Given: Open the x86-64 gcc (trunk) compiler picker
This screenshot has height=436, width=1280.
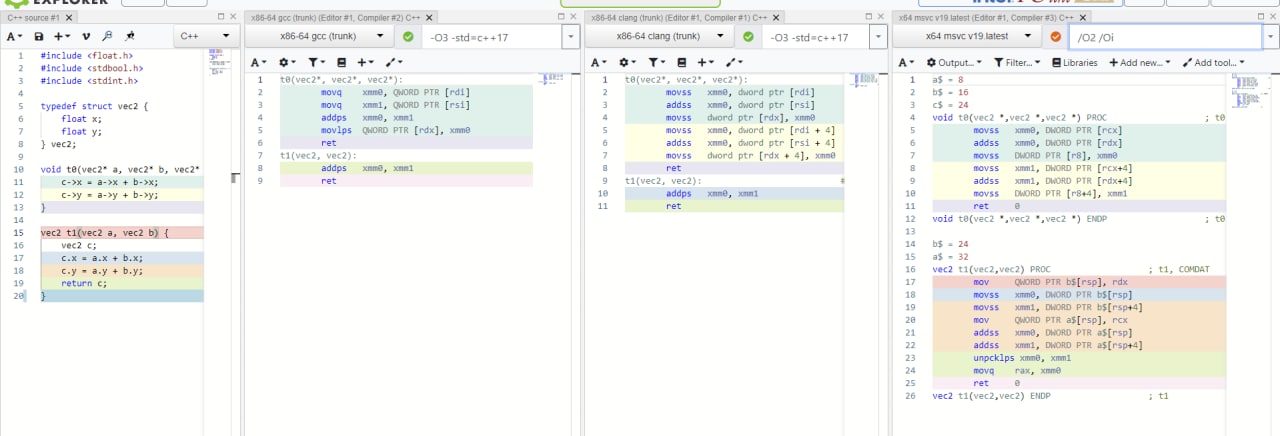Looking at the screenshot, I should tap(318, 36).
